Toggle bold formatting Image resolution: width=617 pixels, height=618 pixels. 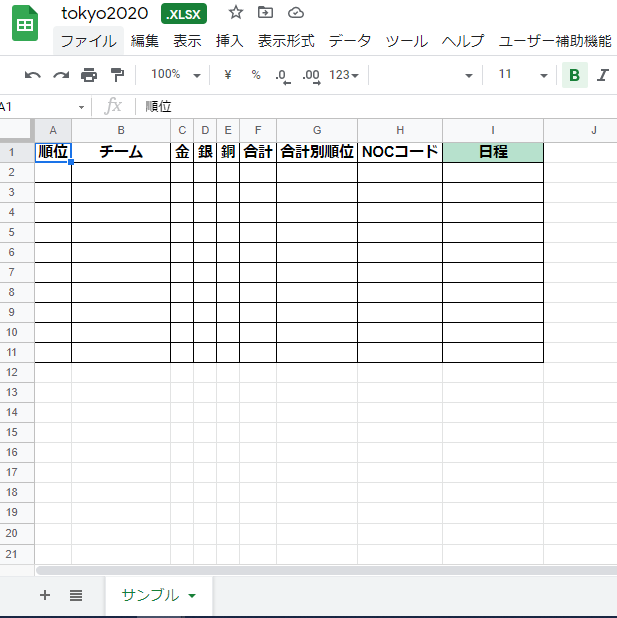[x=574, y=75]
